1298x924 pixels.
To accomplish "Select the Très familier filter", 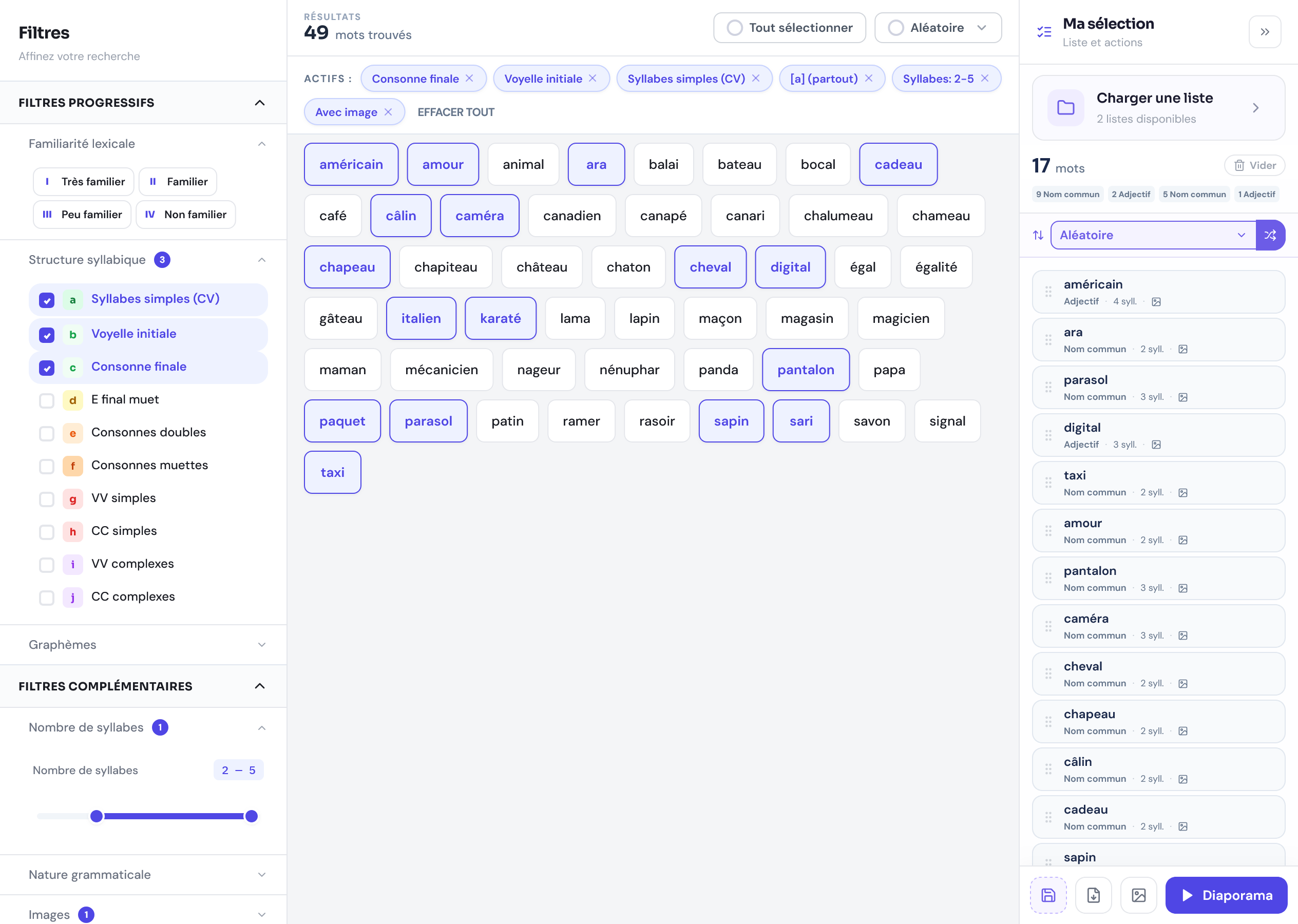I will point(84,182).
